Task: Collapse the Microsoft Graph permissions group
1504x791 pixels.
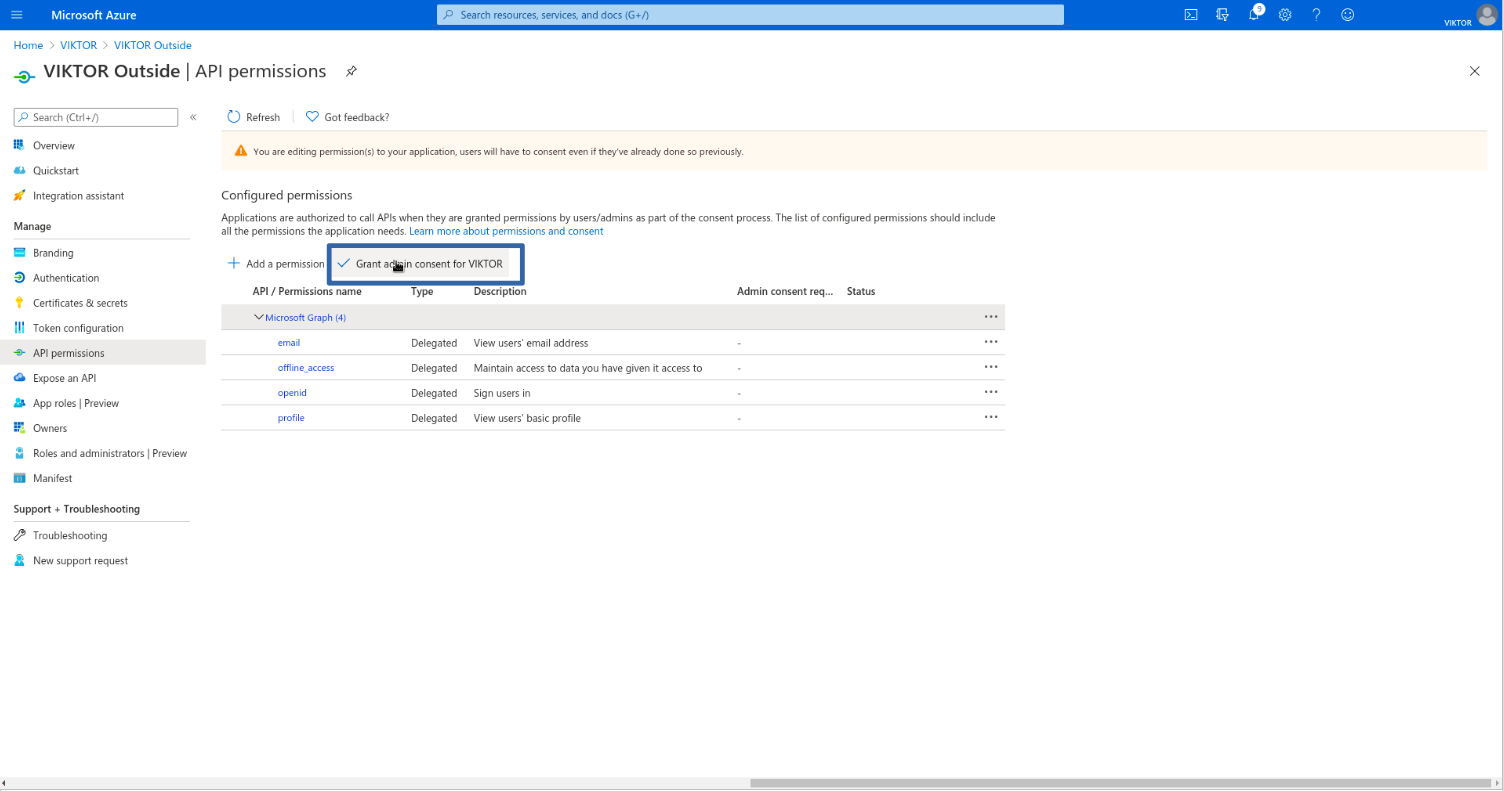Action: [x=259, y=317]
